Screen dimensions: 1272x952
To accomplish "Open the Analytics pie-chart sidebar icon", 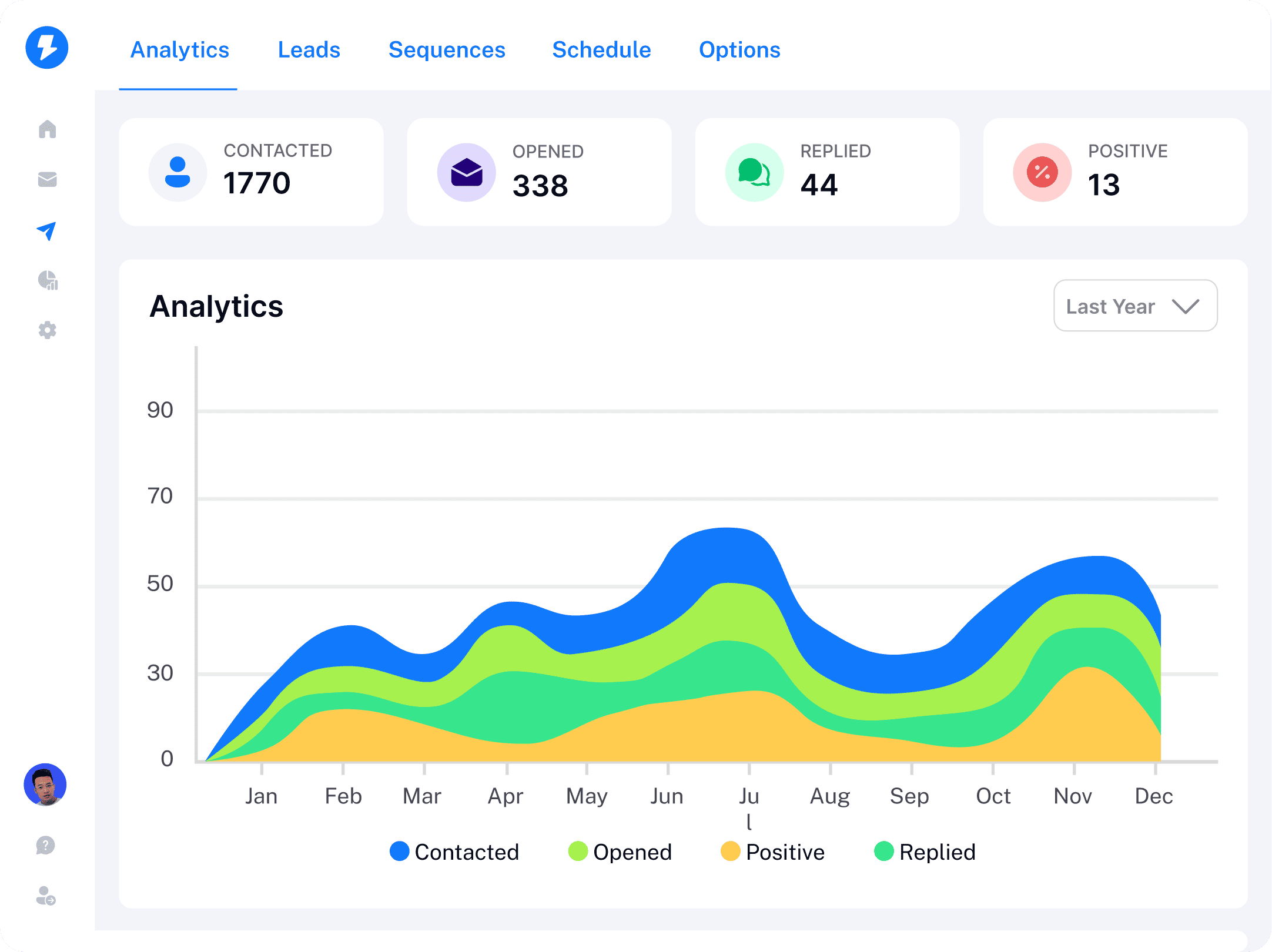I will pyautogui.click(x=47, y=281).
